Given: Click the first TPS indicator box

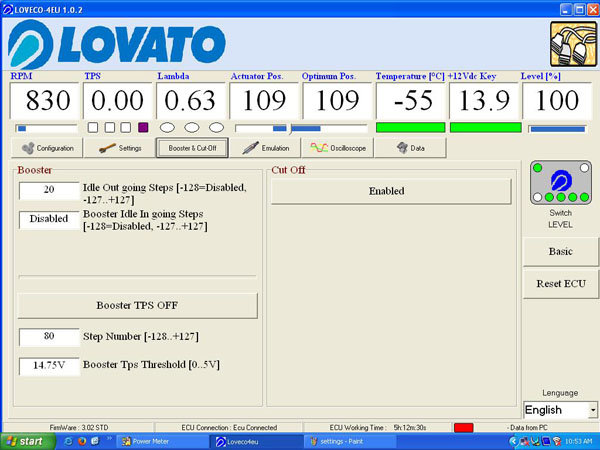Looking at the screenshot, I should pyautogui.click(x=93, y=128).
